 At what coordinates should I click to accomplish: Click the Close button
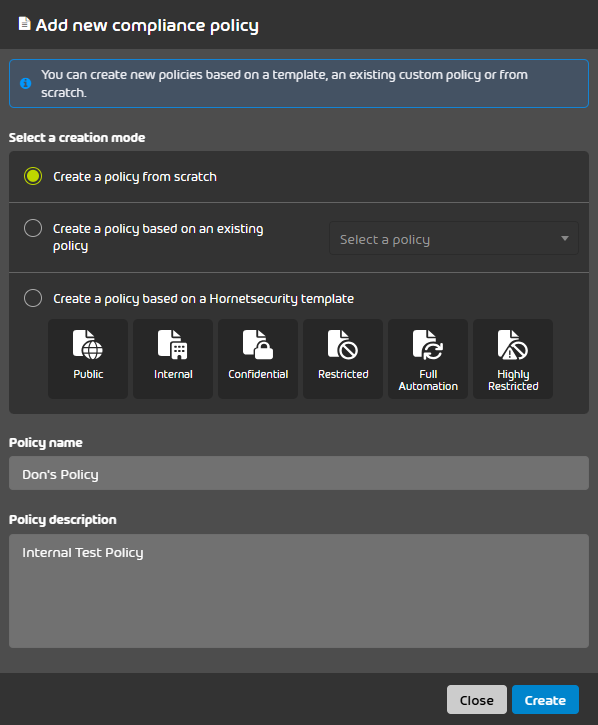point(477,700)
